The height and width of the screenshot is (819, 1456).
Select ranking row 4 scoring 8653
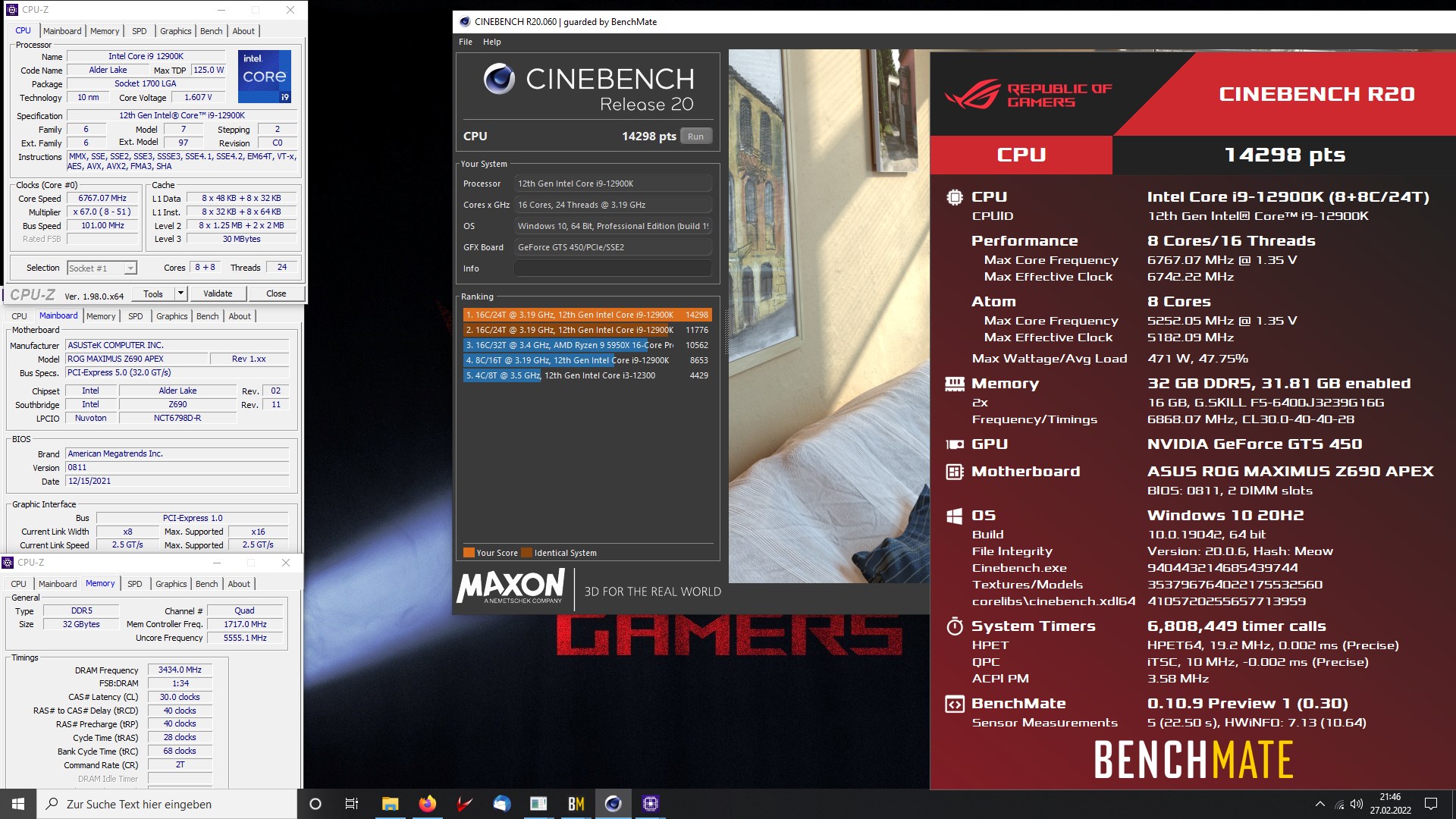pyautogui.click(x=588, y=360)
